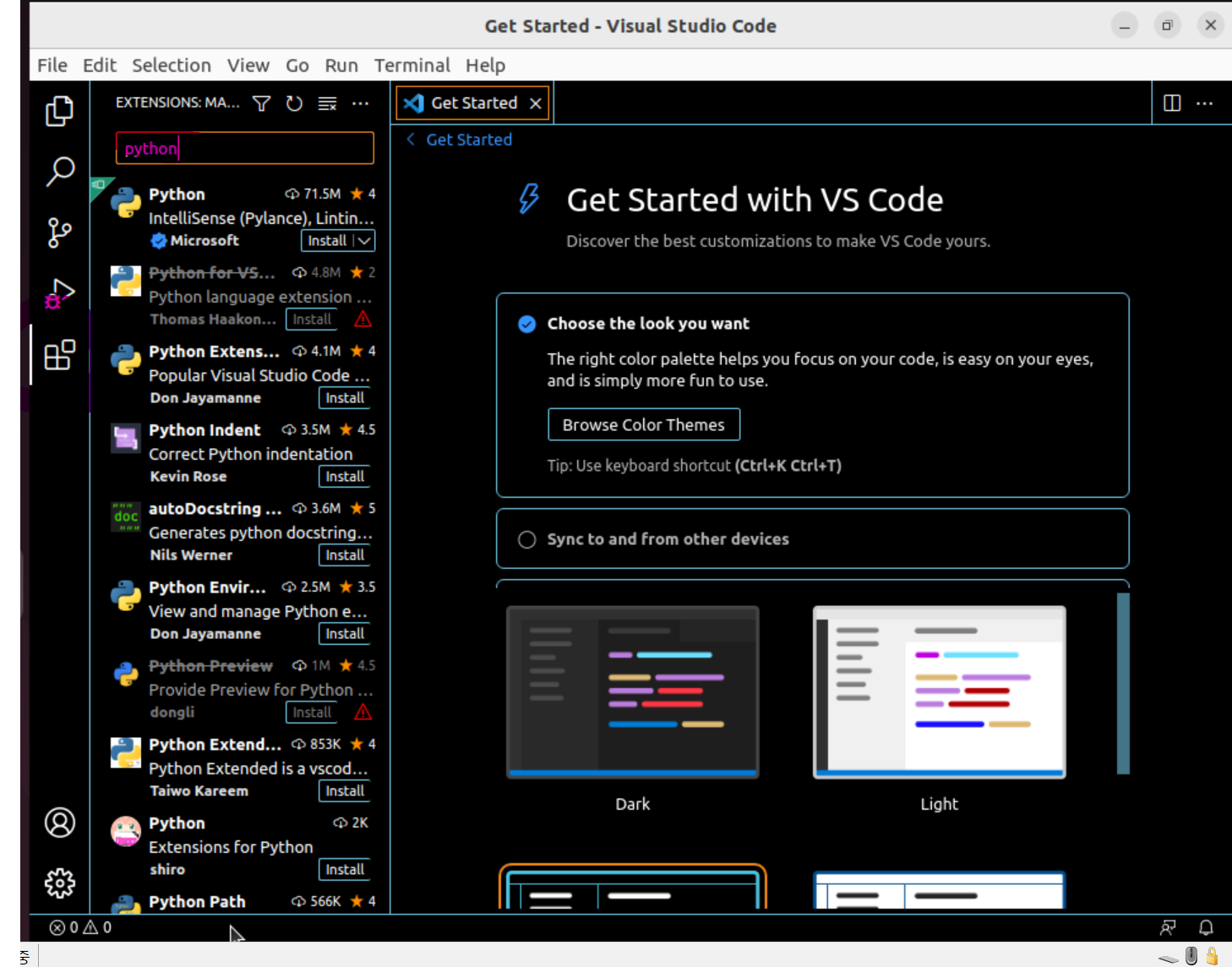Viewport: 1232px width, 967px height.
Task: Open the Terminal menu
Action: (x=412, y=65)
